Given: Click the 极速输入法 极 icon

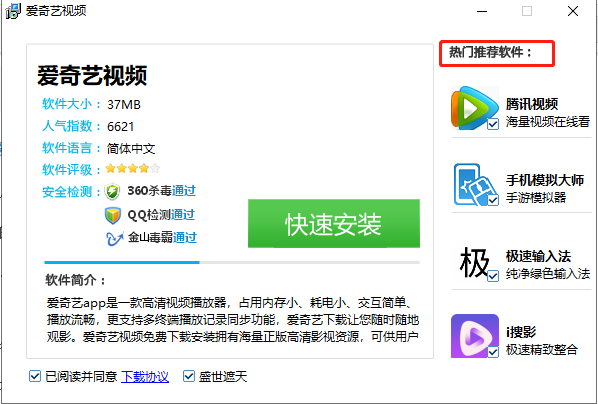Looking at the screenshot, I should coord(474,262).
